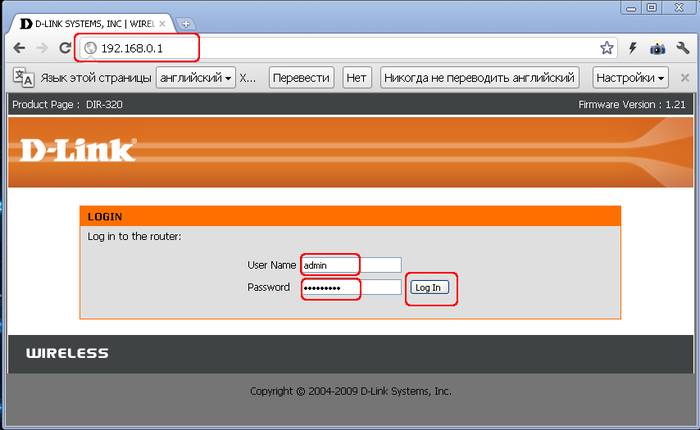Expand the Настройки translate options dropdown
Viewport: 700px width, 430px height.
tap(630, 77)
